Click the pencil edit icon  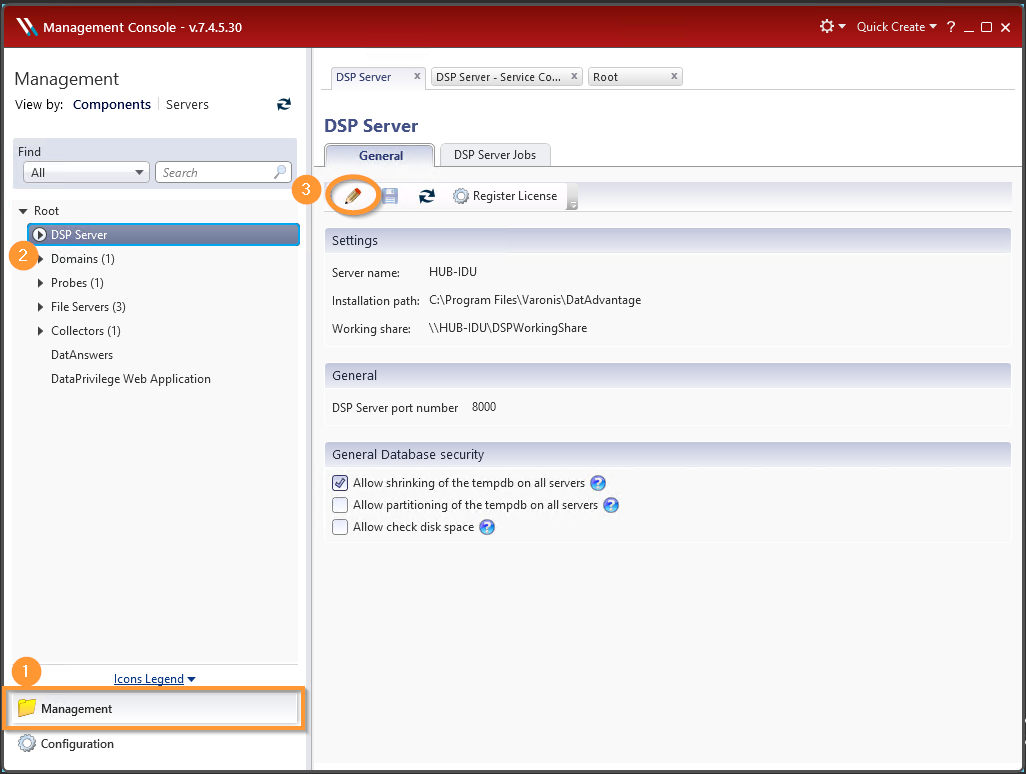click(x=353, y=196)
